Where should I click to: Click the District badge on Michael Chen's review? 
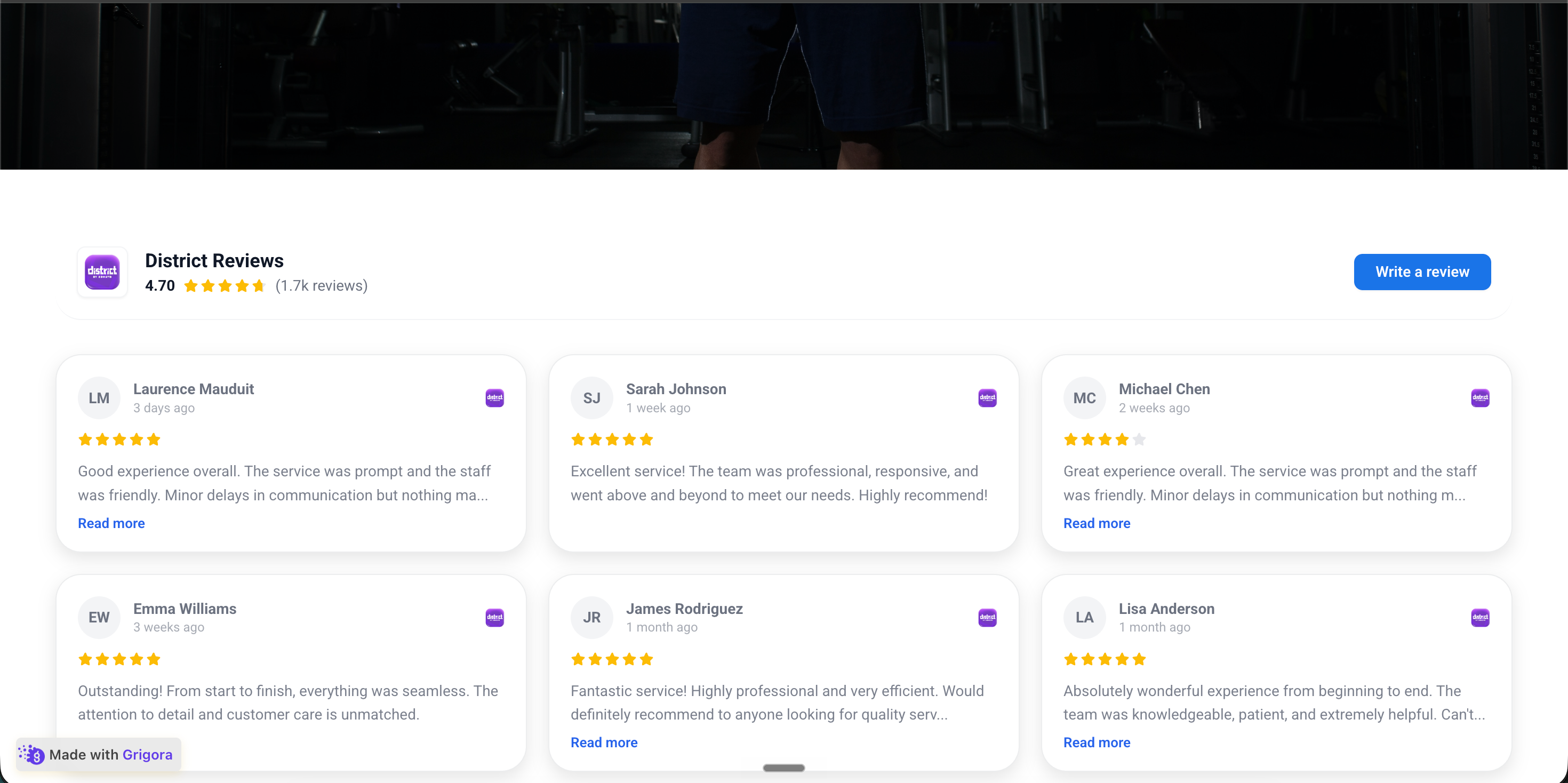pyautogui.click(x=1480, y=398)
